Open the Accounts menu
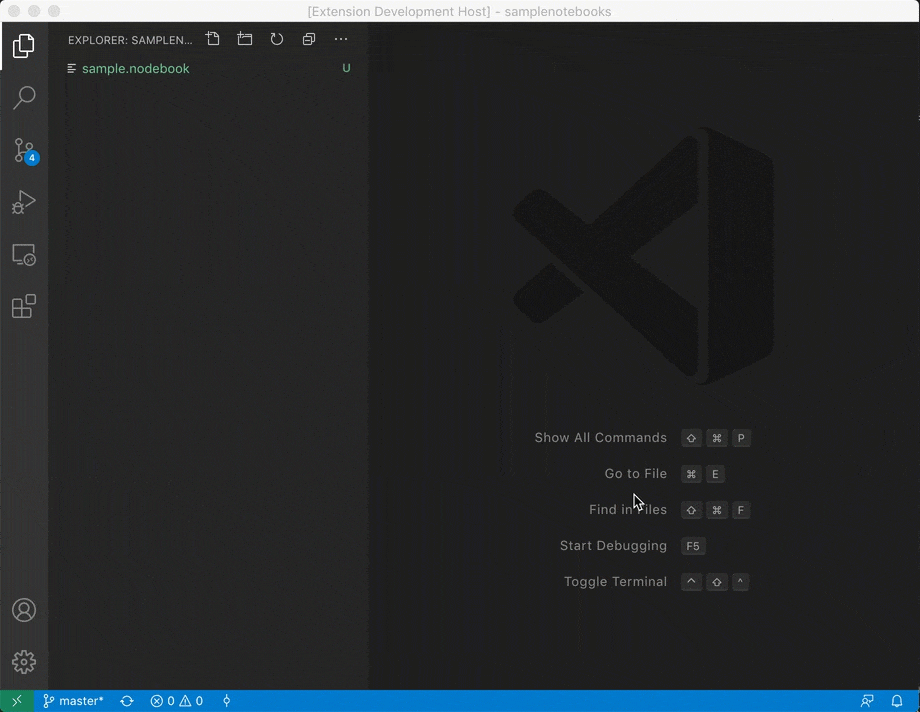920x712 pixels. coord(24,610)
